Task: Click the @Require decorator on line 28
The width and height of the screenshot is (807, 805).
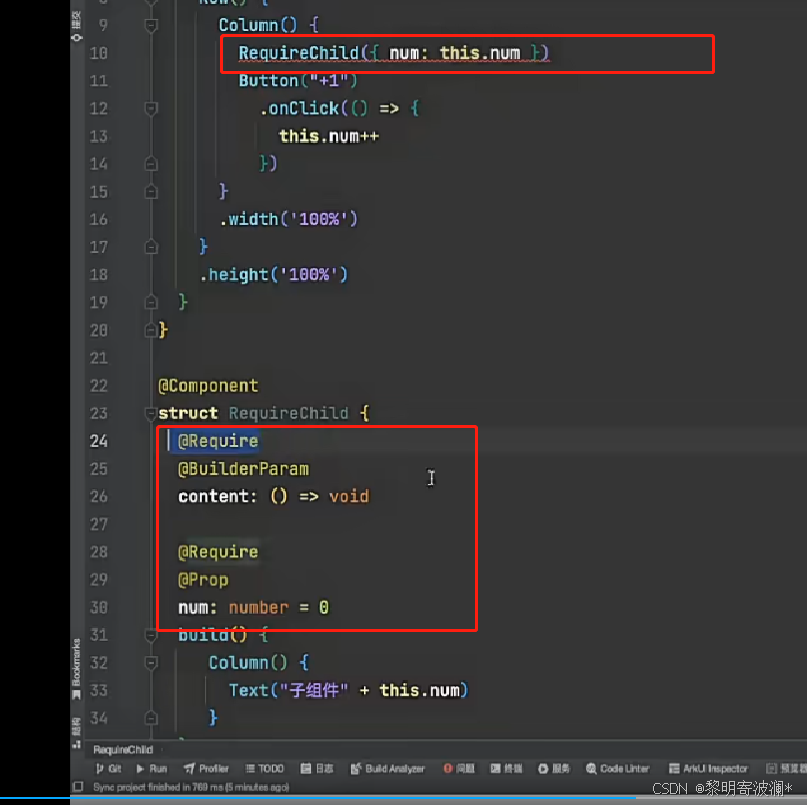Action: pyautogui.click(x=218, y=552)
